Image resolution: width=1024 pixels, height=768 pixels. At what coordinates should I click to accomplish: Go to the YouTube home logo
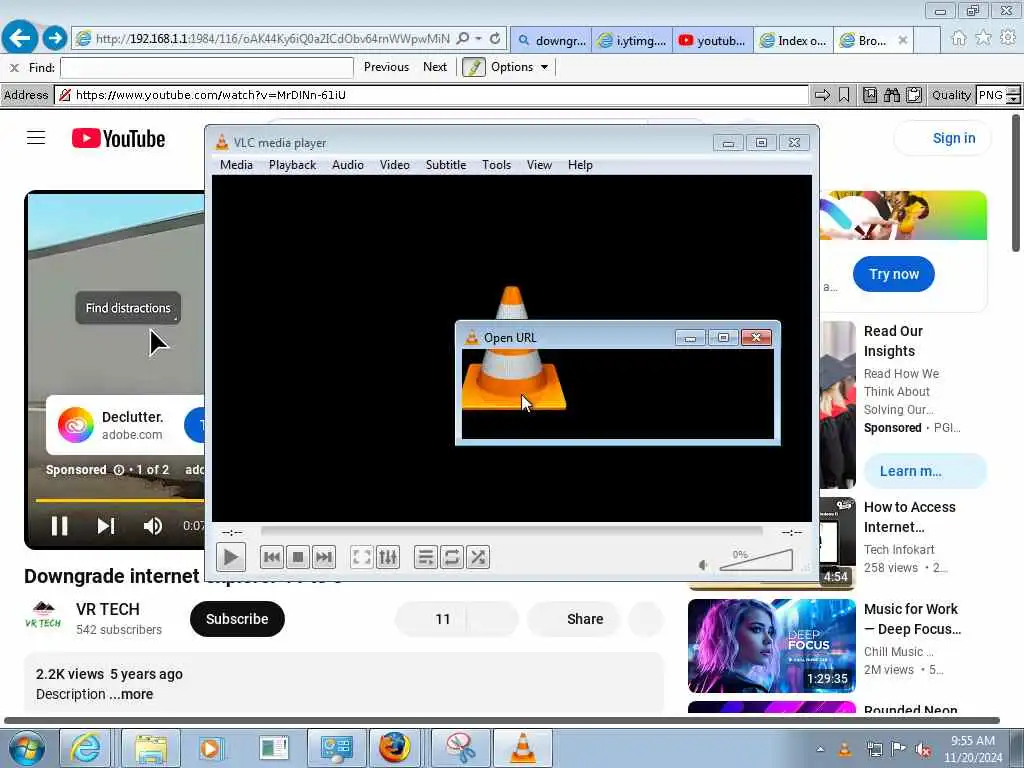tap(118, 138)
